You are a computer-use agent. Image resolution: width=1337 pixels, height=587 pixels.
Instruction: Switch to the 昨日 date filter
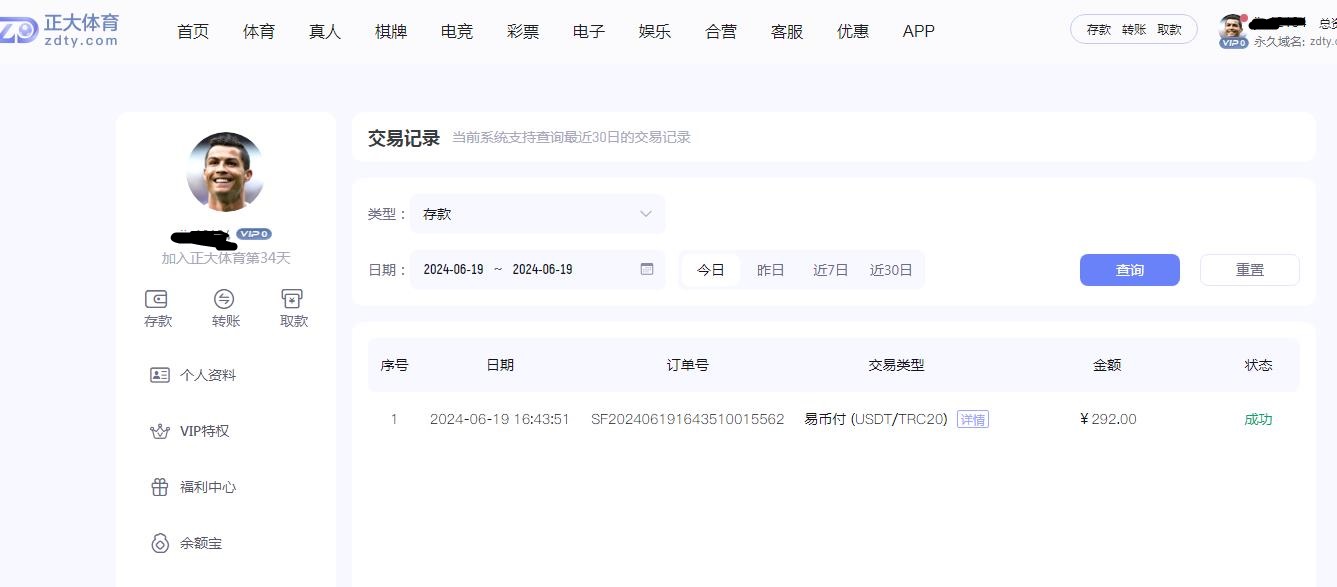(769, 269)
